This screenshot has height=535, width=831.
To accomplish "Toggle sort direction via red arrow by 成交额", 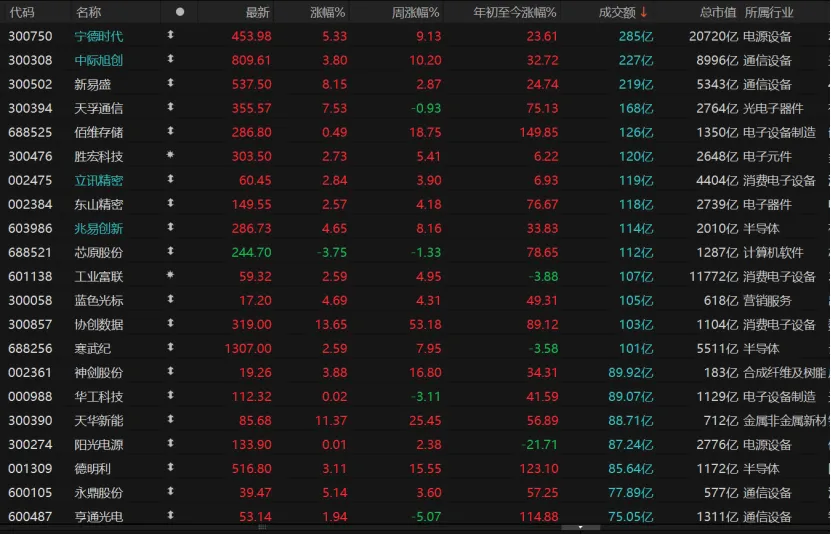I will point(644,12).
